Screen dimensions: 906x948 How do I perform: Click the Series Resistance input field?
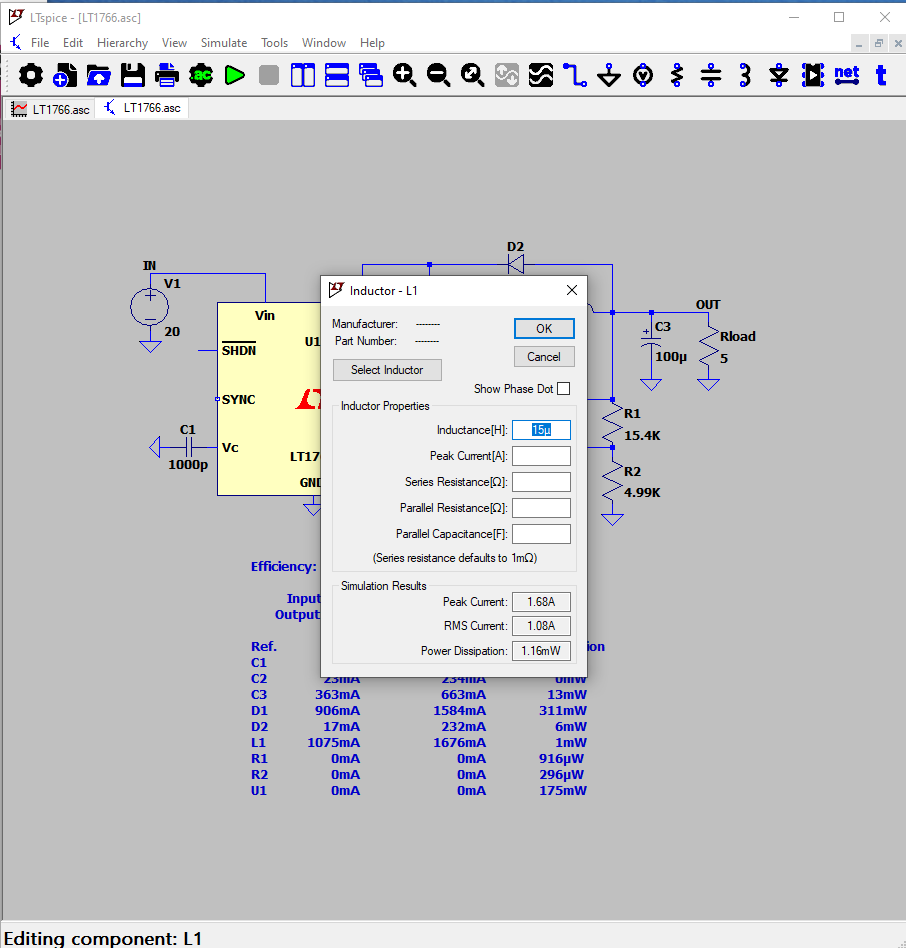pos(541,482)
